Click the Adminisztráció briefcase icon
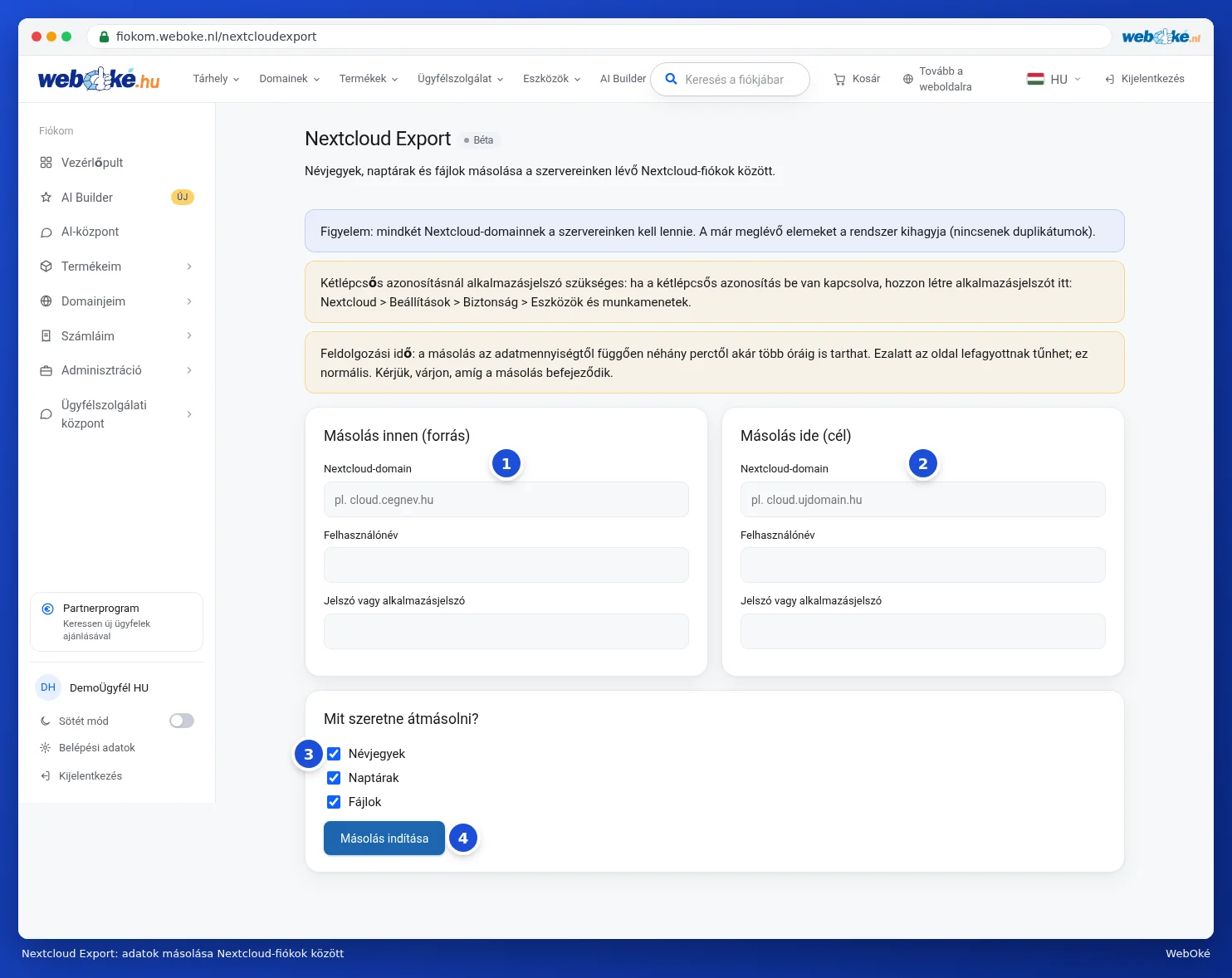1232x978 pixels. 46,370
